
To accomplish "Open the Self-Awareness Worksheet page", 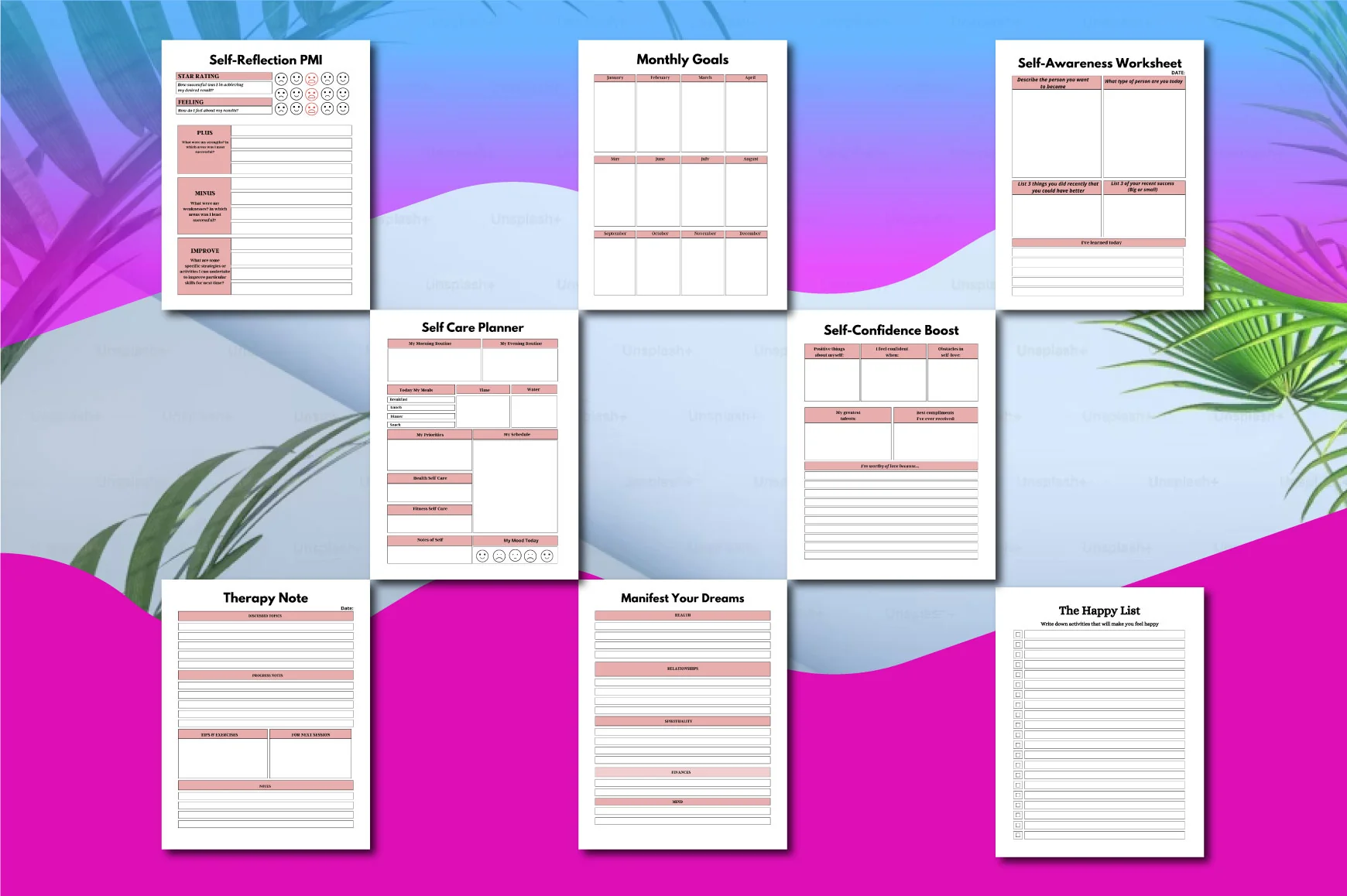I will coord(1099,175).
